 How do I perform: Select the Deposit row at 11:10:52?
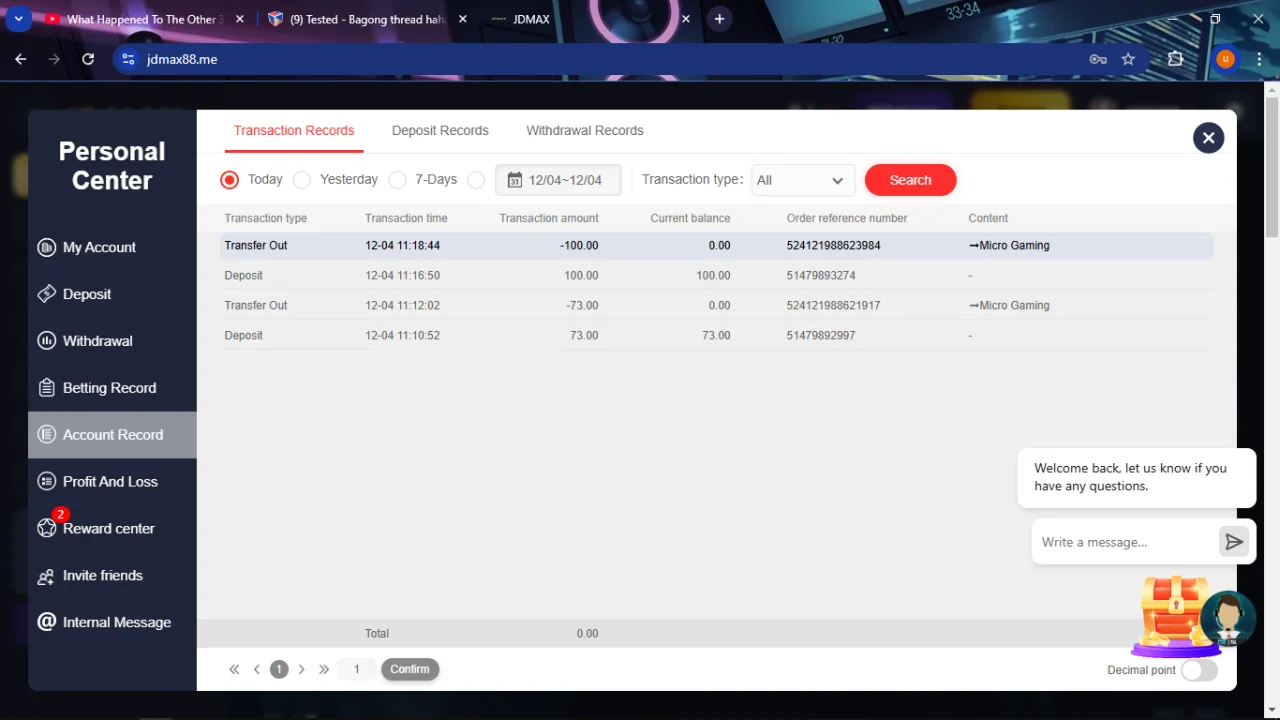coord(716,336)
